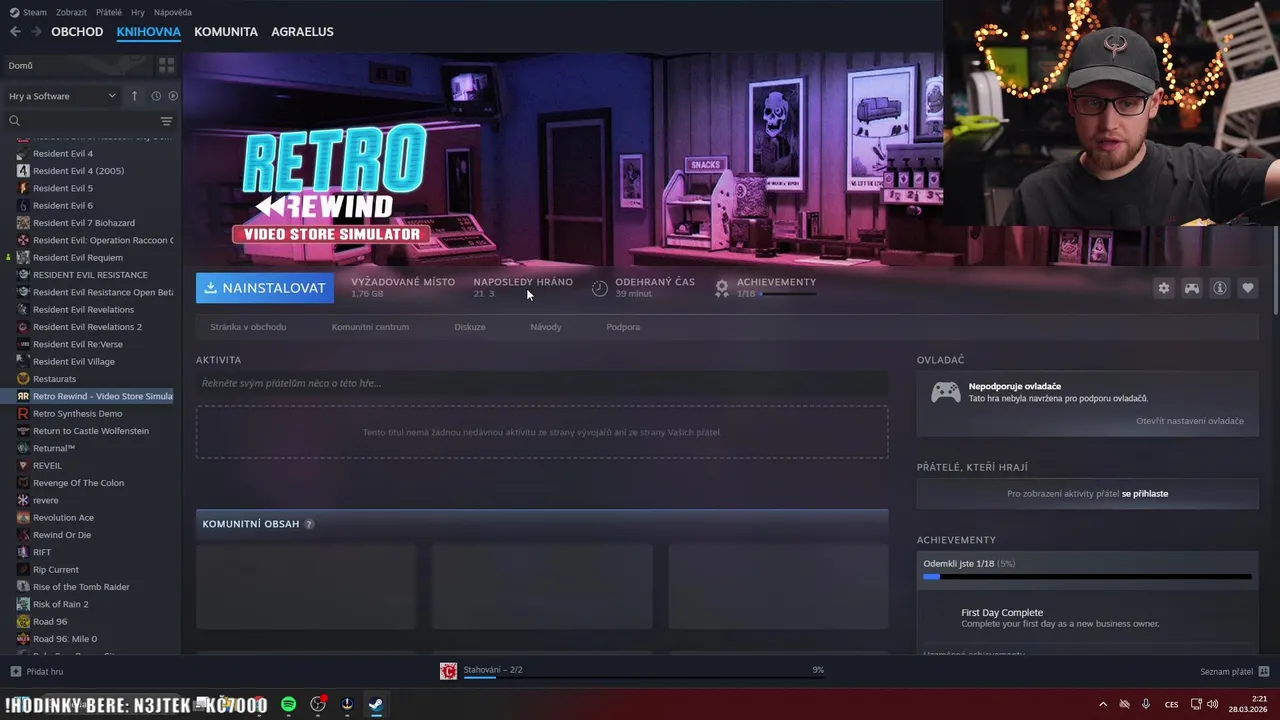Open Komunitní centrum link
1280x720 pixels.
370,327
